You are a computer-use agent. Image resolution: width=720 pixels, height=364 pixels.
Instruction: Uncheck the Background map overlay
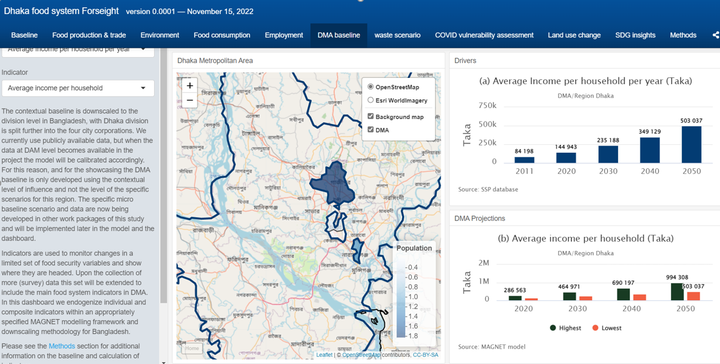371,117
